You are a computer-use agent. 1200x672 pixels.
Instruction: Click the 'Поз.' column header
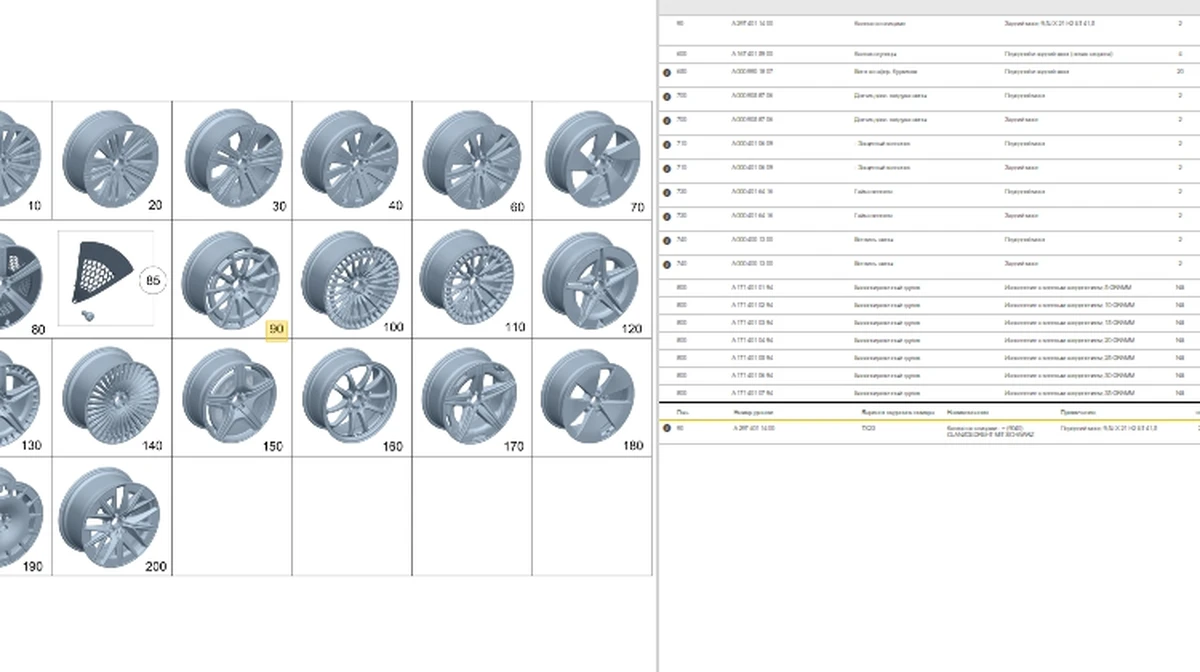(x=682, y=412)
